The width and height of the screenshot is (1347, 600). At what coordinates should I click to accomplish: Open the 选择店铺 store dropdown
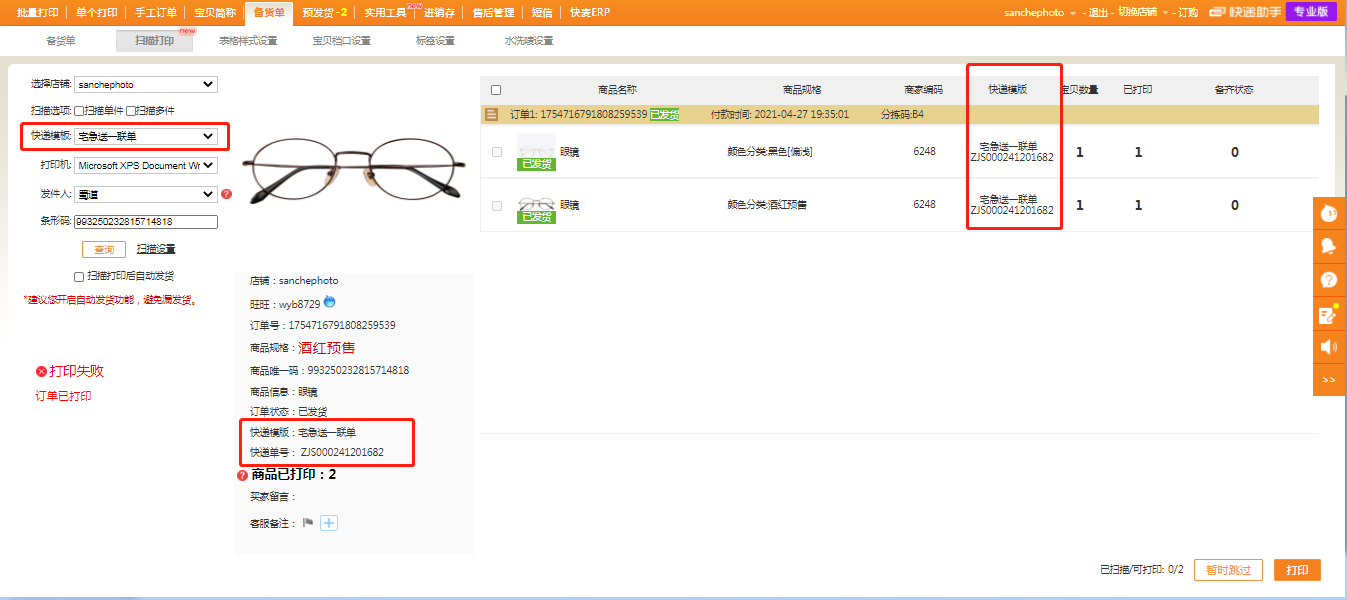(146, 85)
